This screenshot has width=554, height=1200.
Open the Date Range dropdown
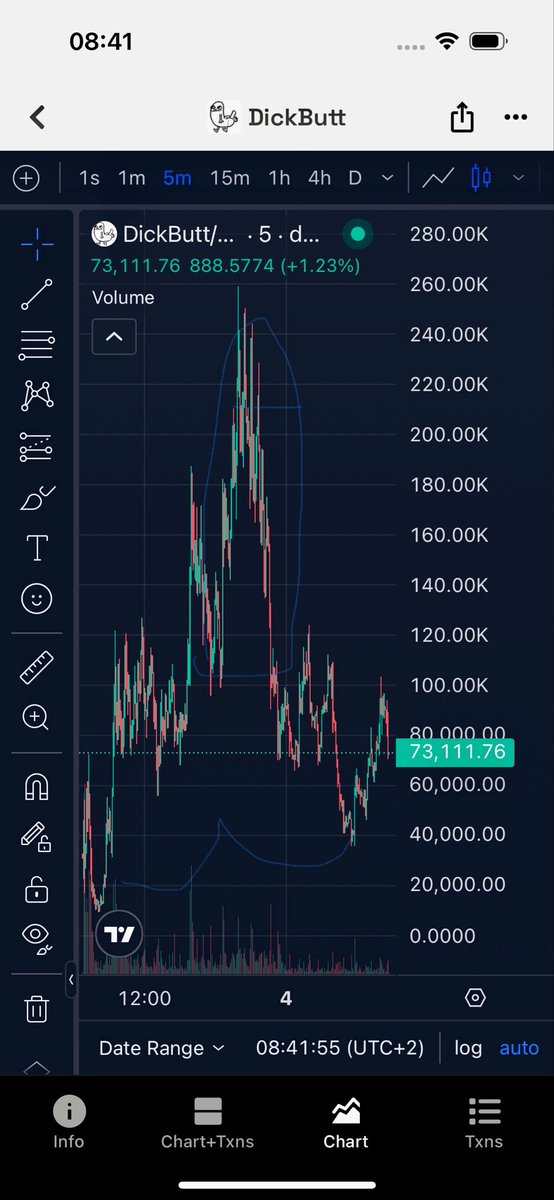coord(162,1048)
